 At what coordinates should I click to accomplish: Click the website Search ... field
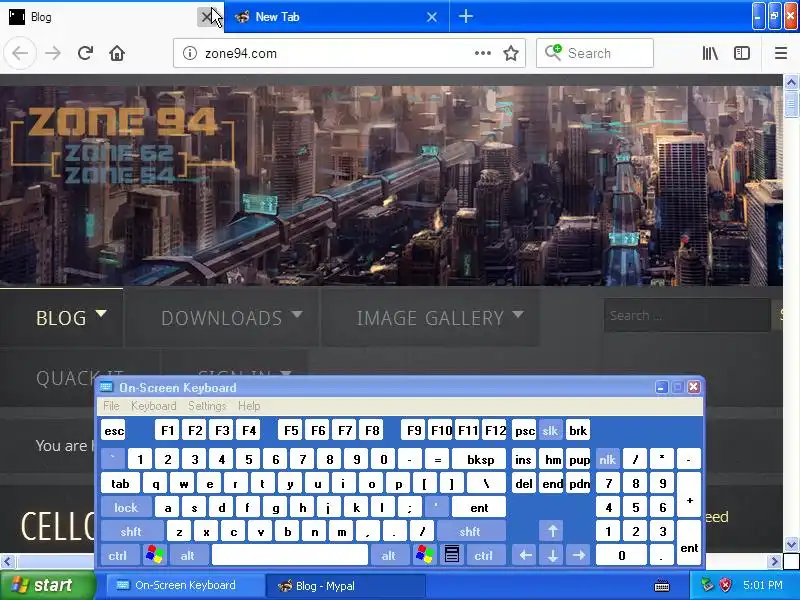point(687,315)
